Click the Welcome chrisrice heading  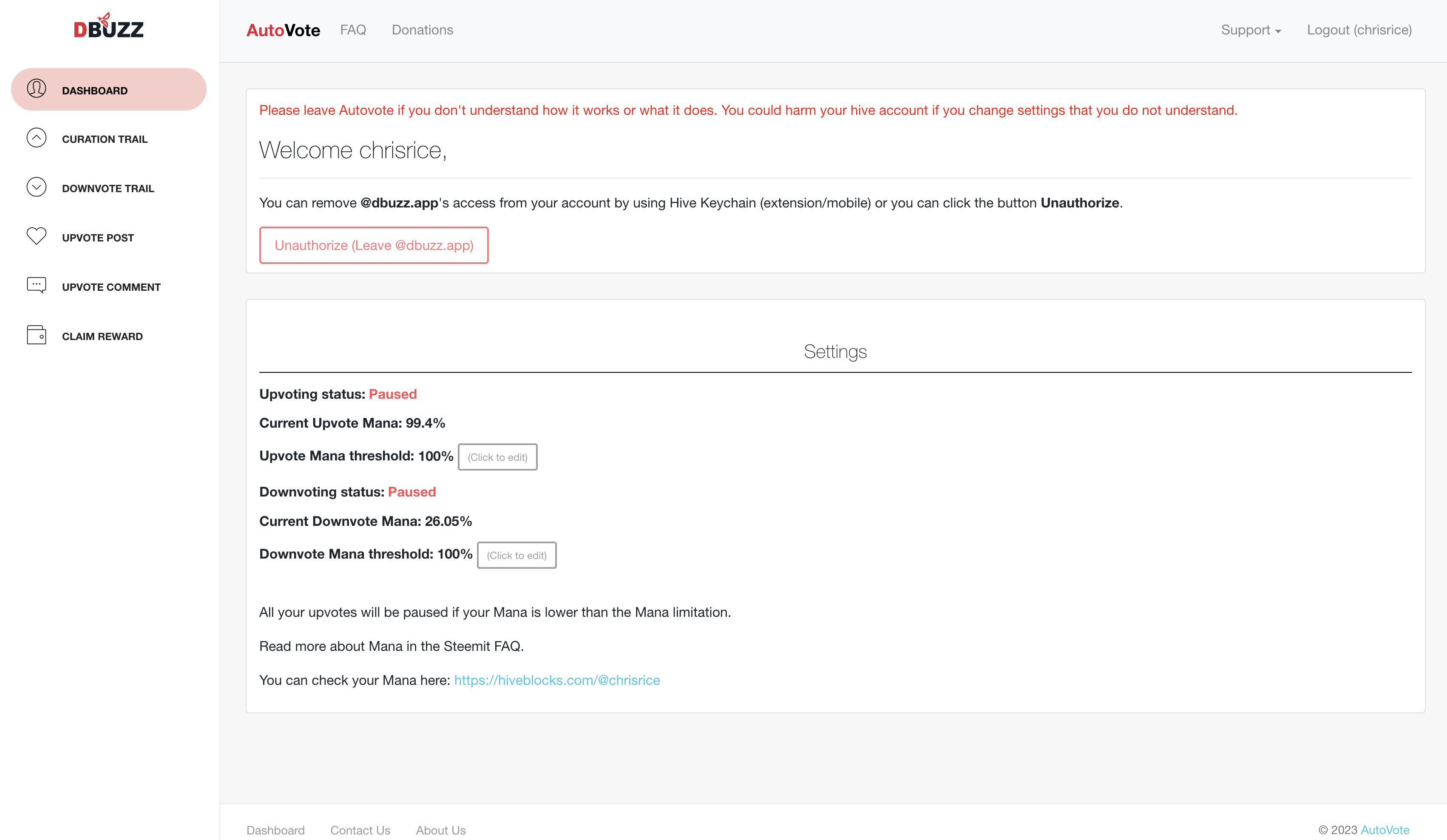352,150
